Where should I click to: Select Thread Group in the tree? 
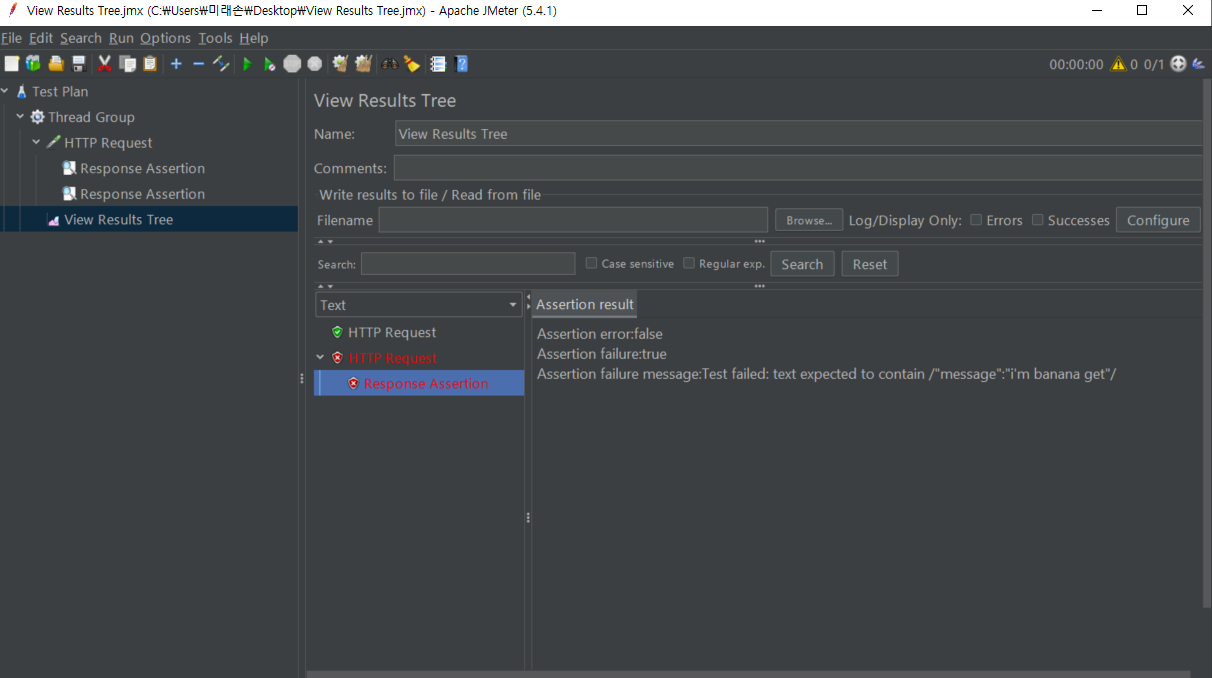91,117
